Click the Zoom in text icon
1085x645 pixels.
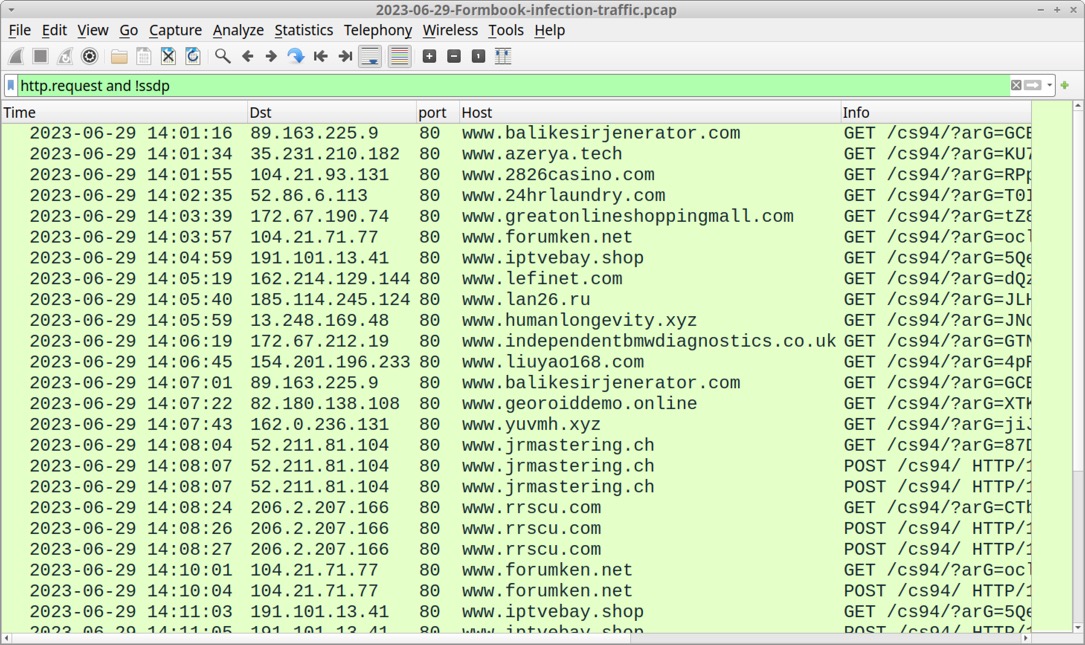[429, 56]
